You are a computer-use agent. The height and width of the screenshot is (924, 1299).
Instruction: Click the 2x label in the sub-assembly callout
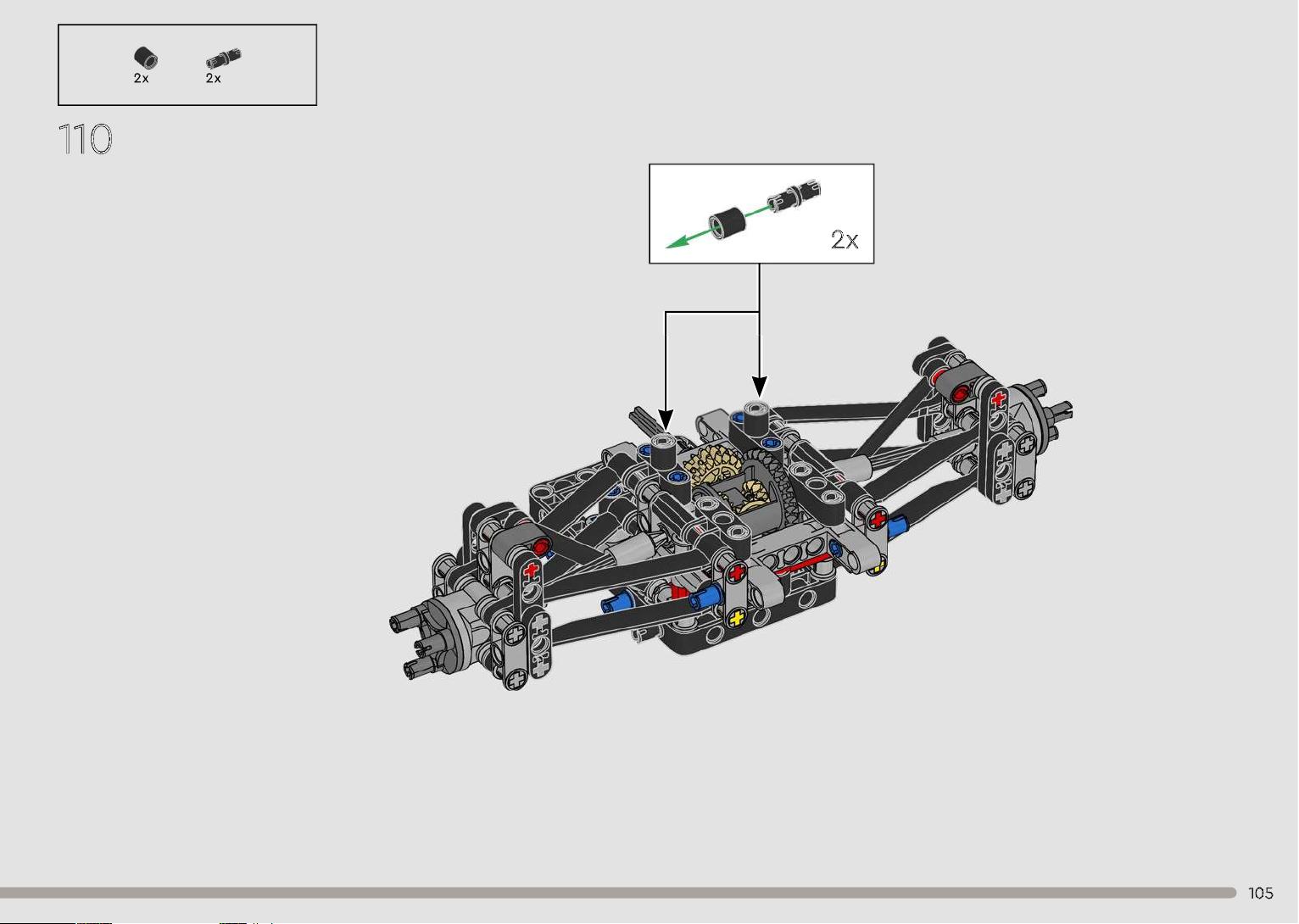[845, 240]
